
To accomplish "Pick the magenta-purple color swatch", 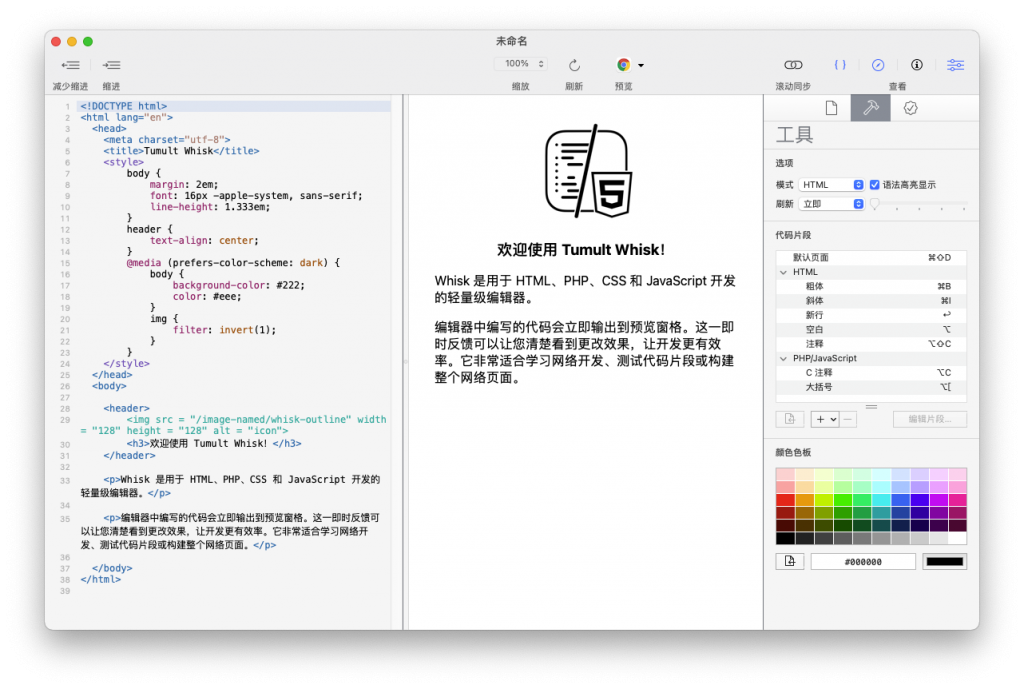I will [x=938, y=500].
